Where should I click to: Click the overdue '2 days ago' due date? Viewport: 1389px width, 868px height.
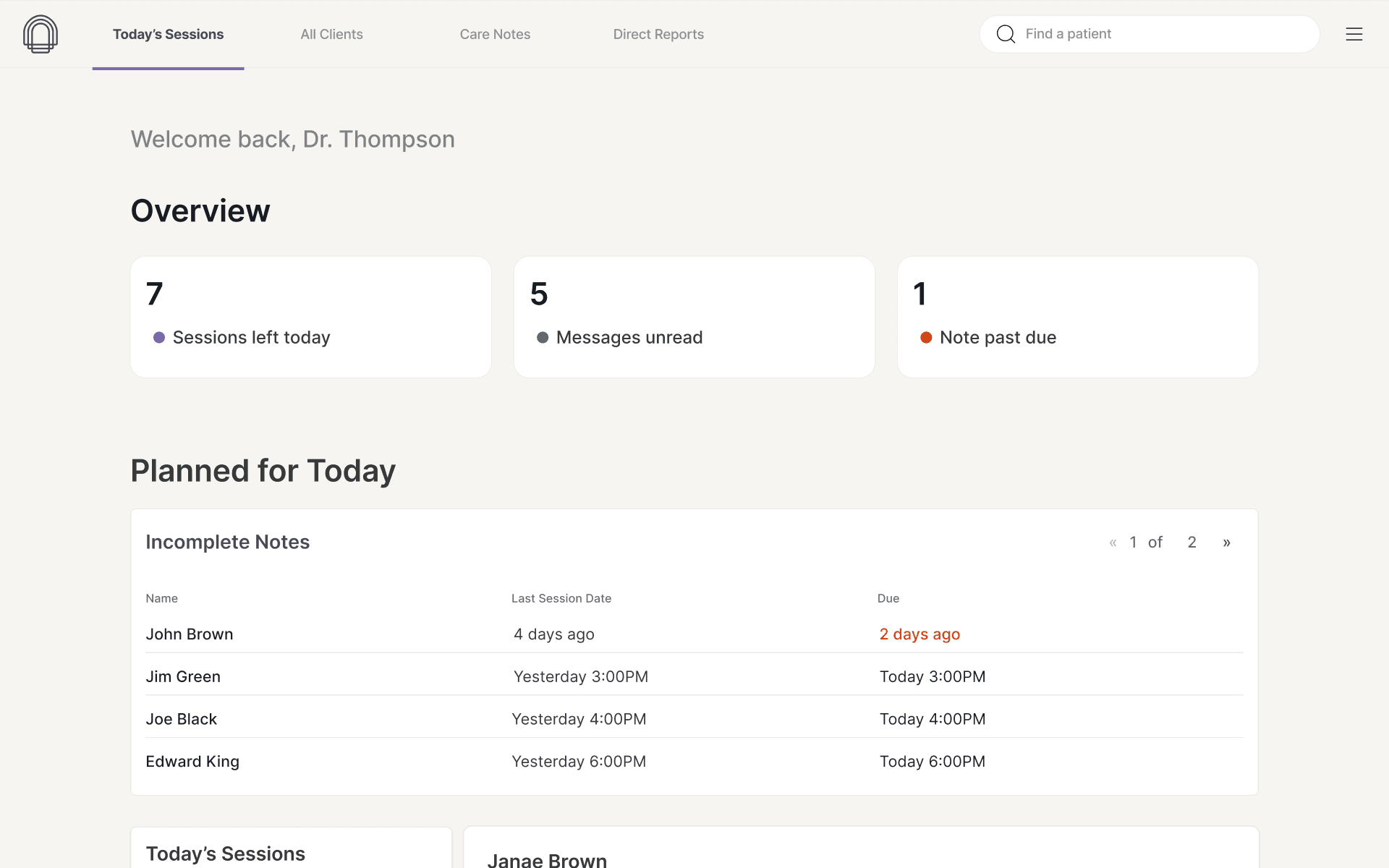tap(919, 634)
